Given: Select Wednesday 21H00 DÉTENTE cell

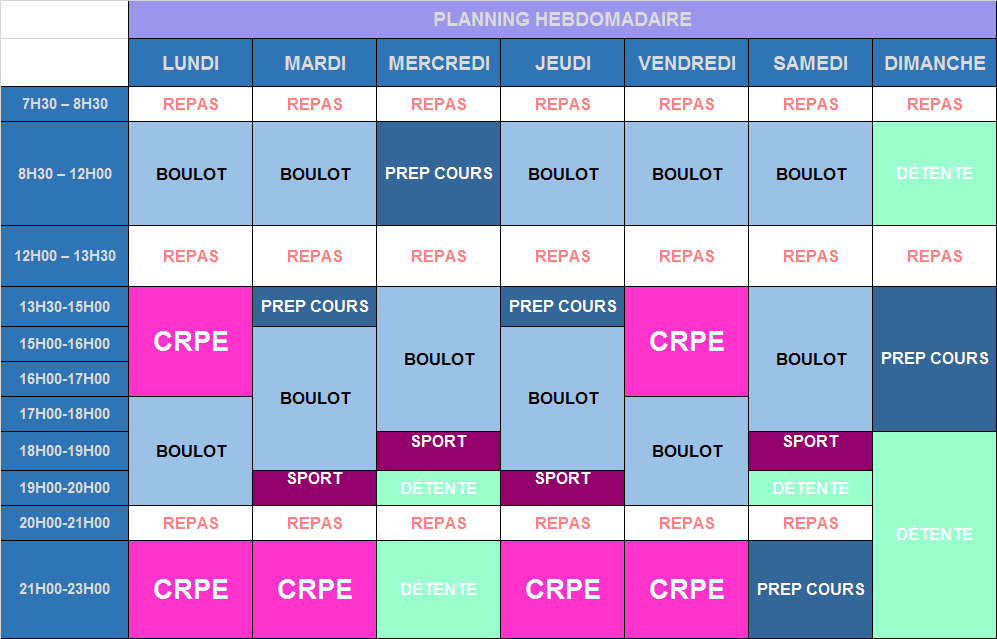Looking at the screenshot, I should 439,589.
